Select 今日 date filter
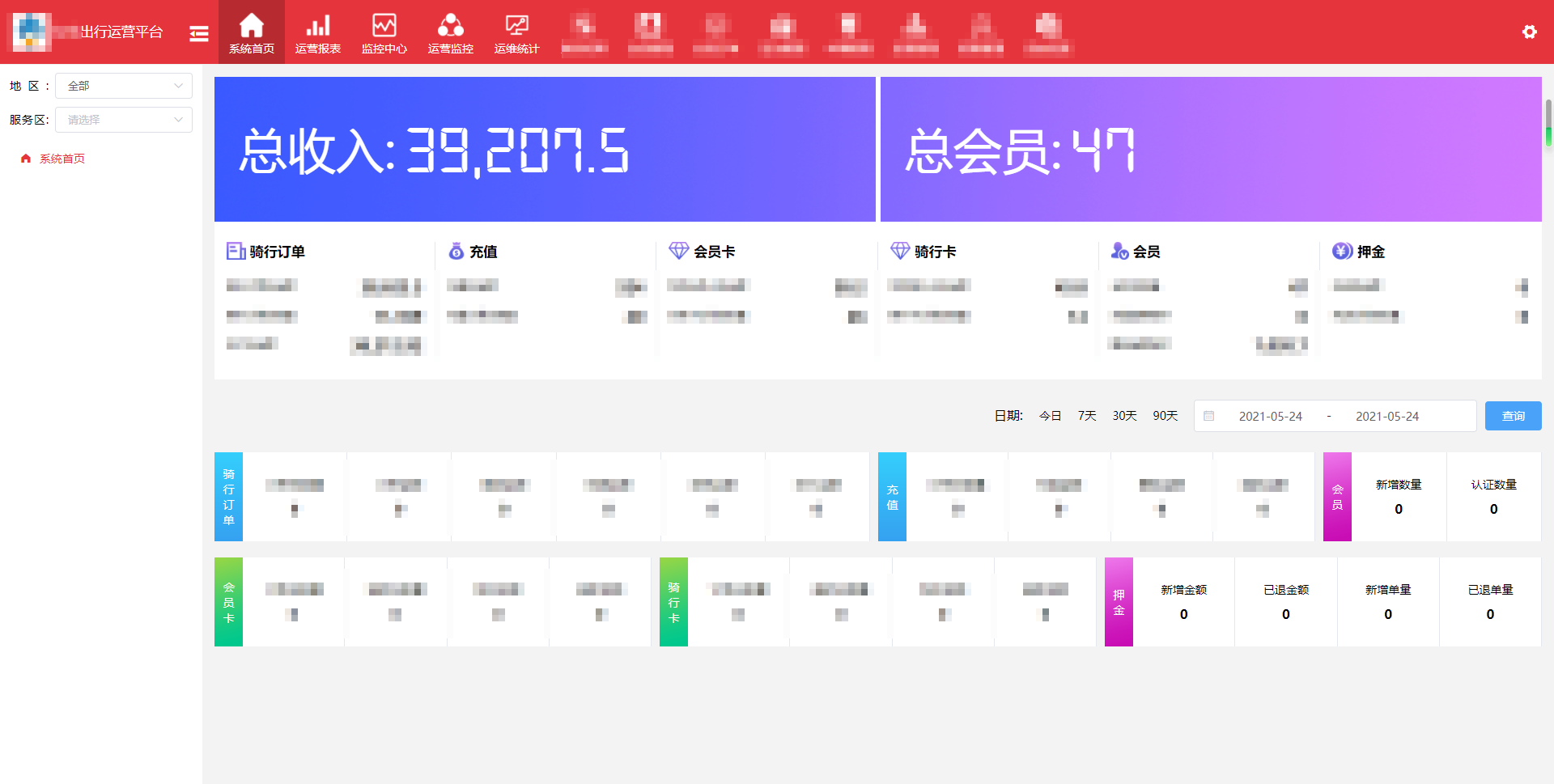This screenshot has height=784, width=1554. [1050, 416]
